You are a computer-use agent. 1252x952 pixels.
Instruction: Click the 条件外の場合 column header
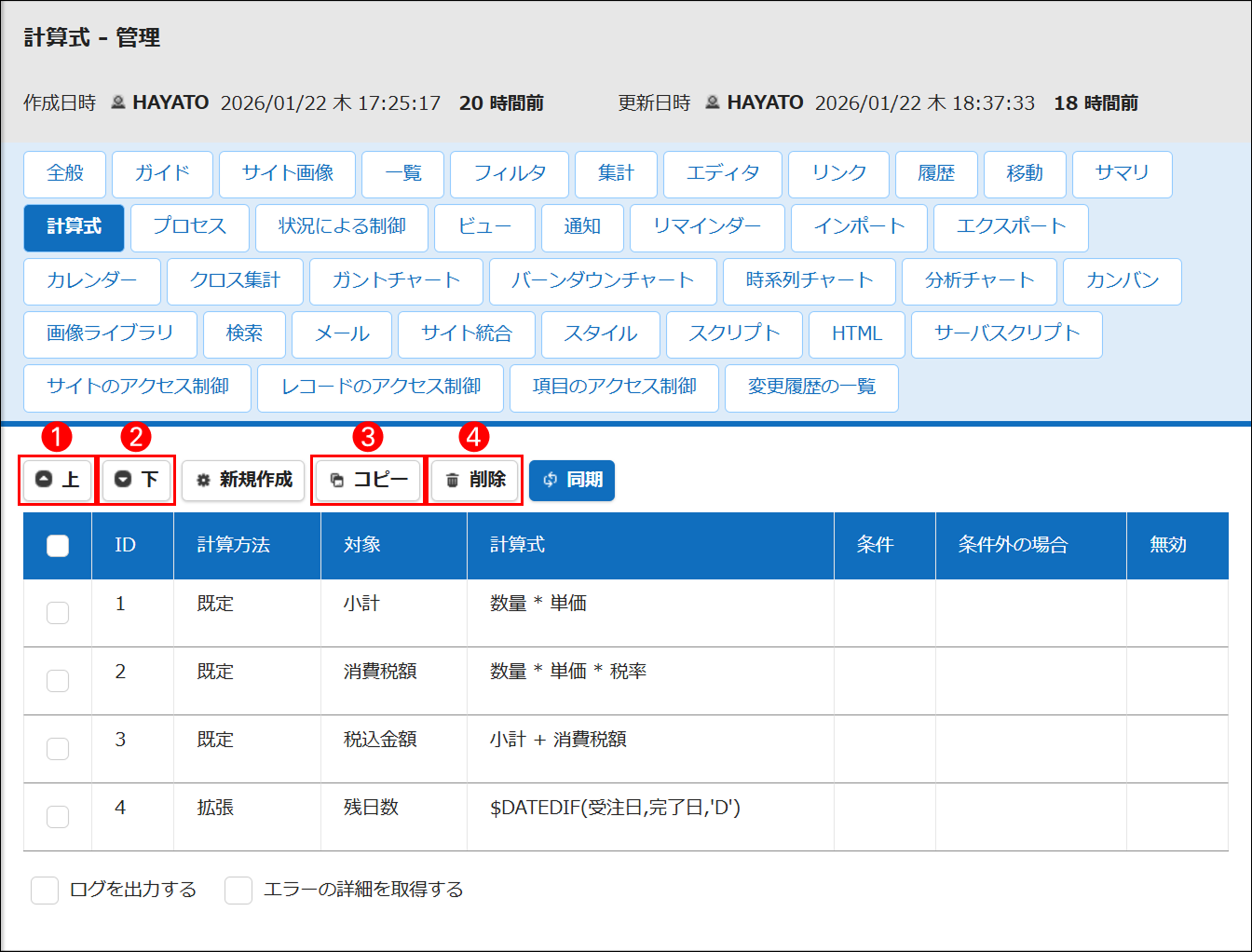pyautogui.click(x=1031, y=546)
